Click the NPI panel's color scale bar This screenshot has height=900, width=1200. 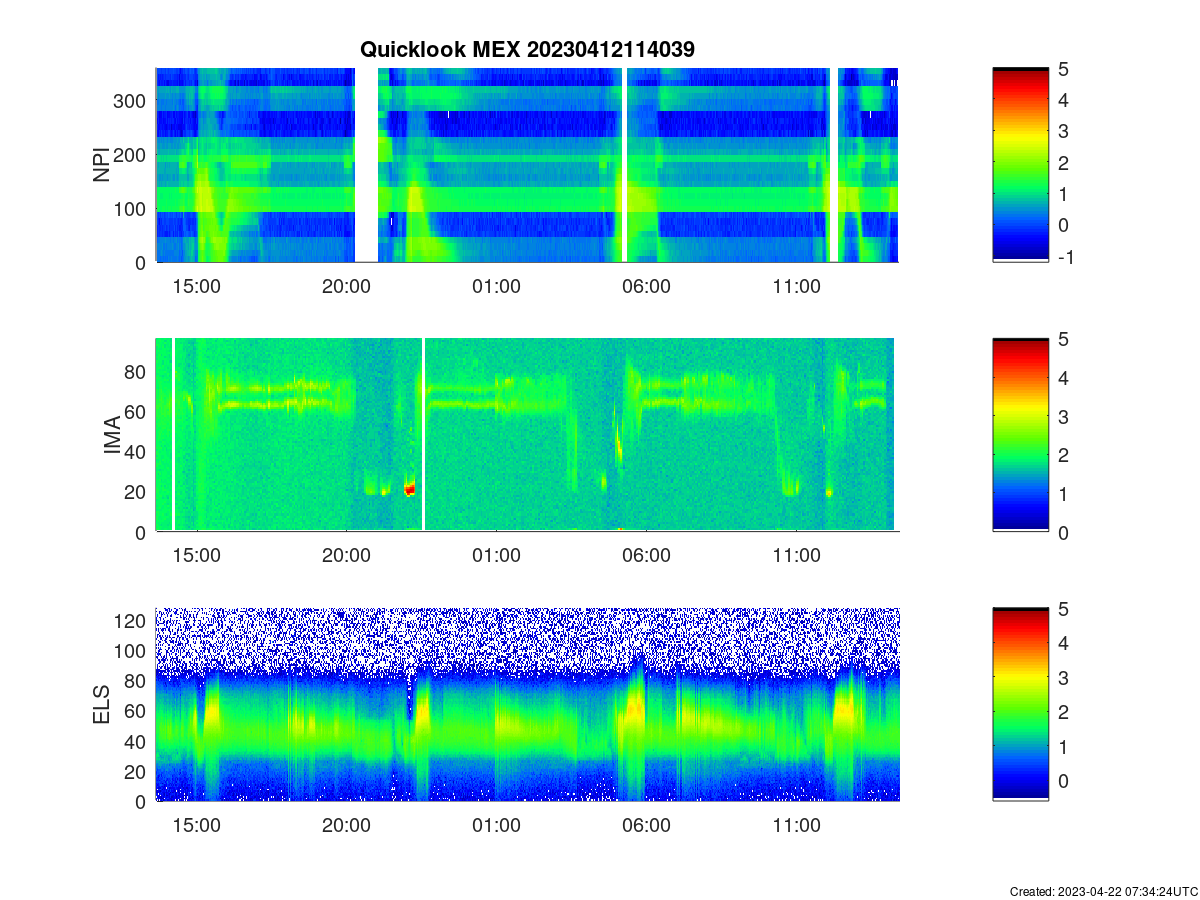tap(1021, 165)
